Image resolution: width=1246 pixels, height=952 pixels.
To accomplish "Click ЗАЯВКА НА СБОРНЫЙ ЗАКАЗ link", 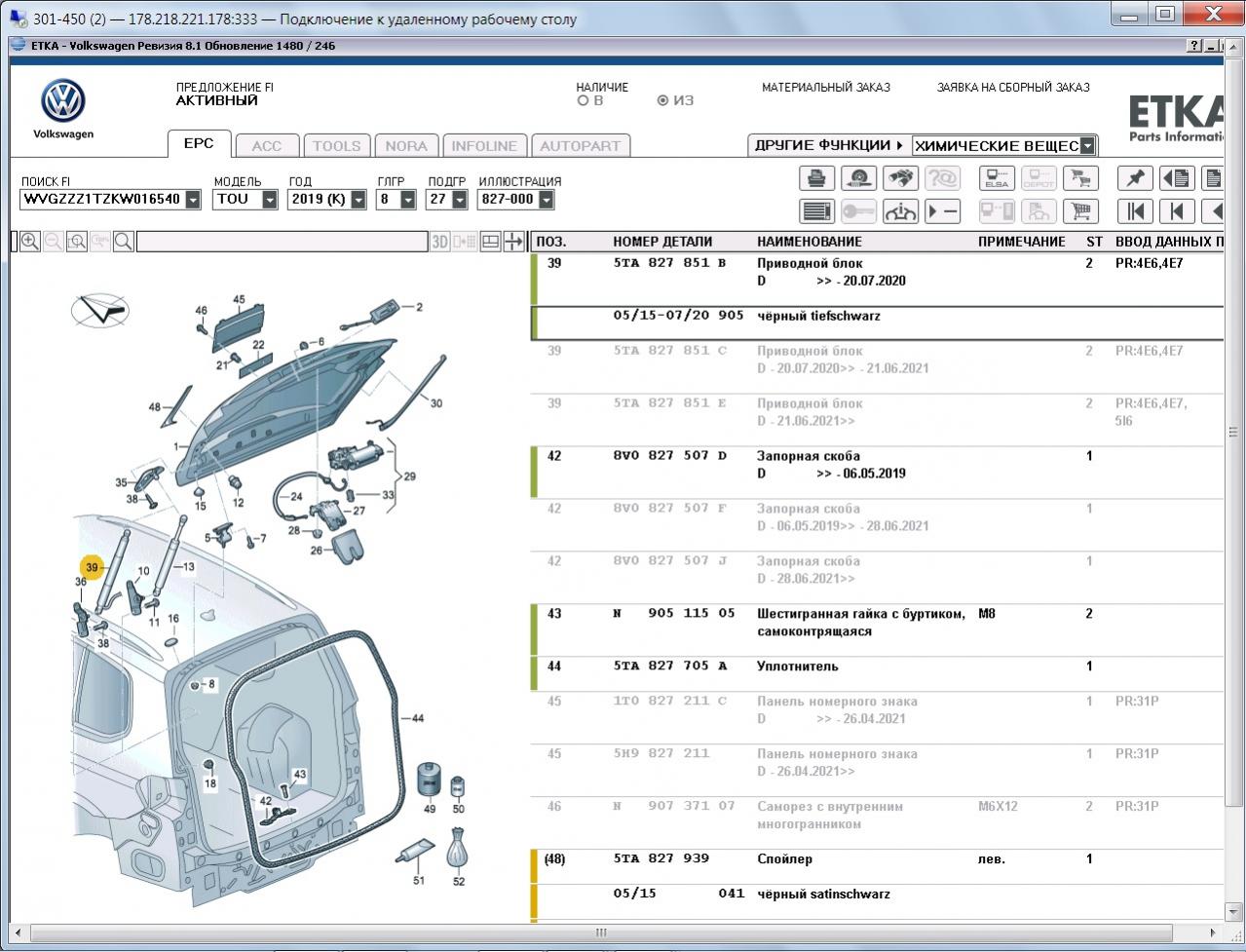I will (1013, 88).
